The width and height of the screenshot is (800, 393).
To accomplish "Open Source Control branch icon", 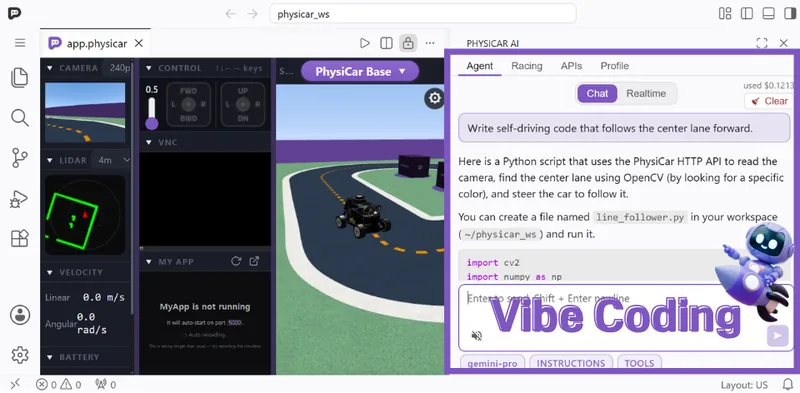I will click(20, 158).
